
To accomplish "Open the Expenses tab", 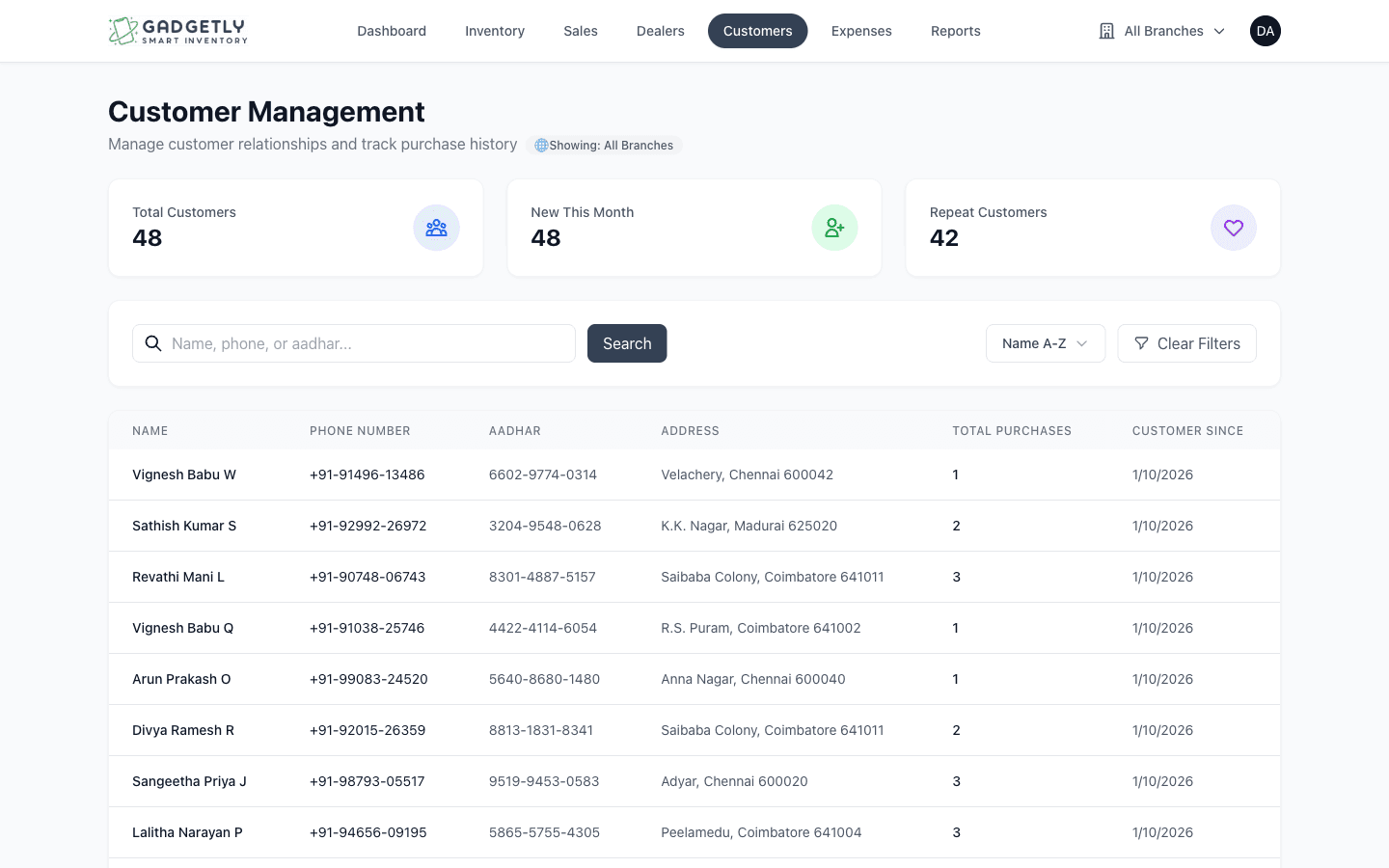I will coord(861,31).
